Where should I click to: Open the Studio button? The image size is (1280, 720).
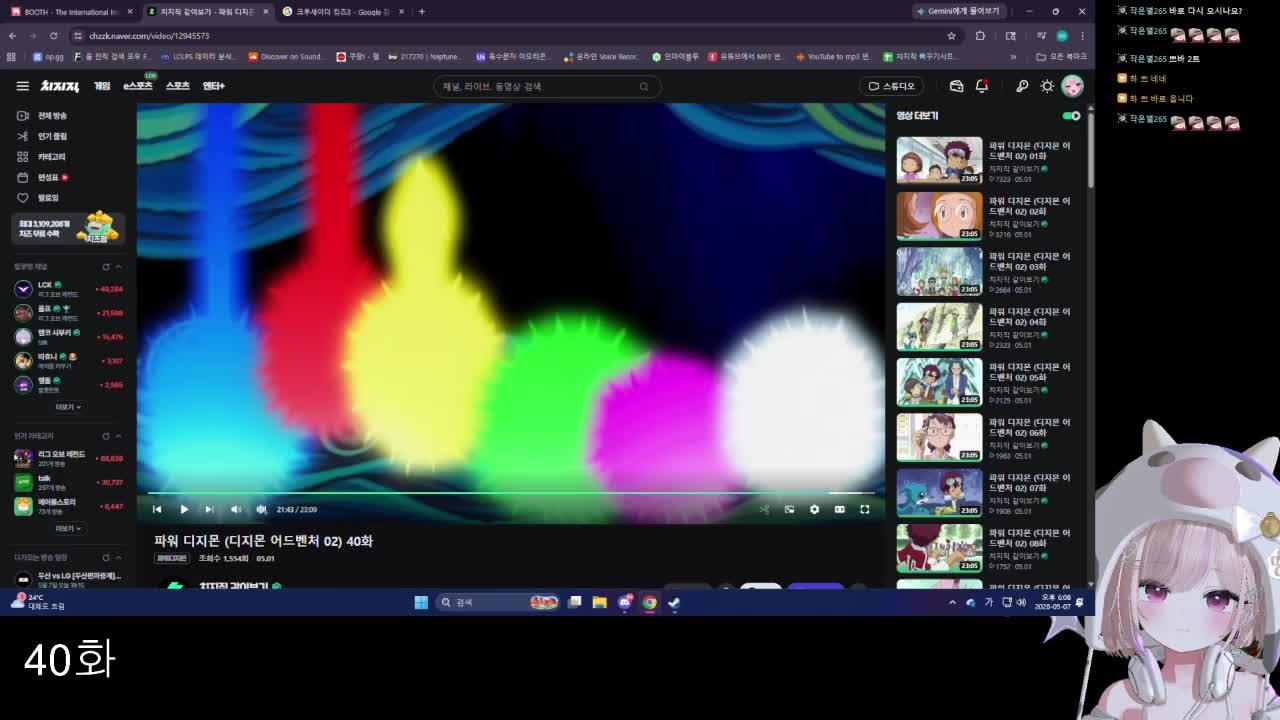coord(892,86)
